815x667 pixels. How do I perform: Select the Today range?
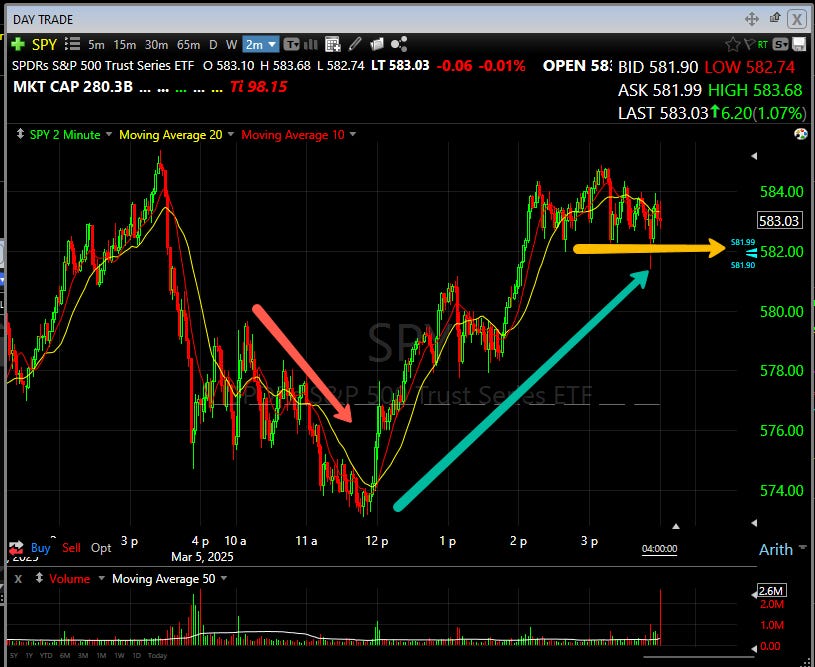157,656
